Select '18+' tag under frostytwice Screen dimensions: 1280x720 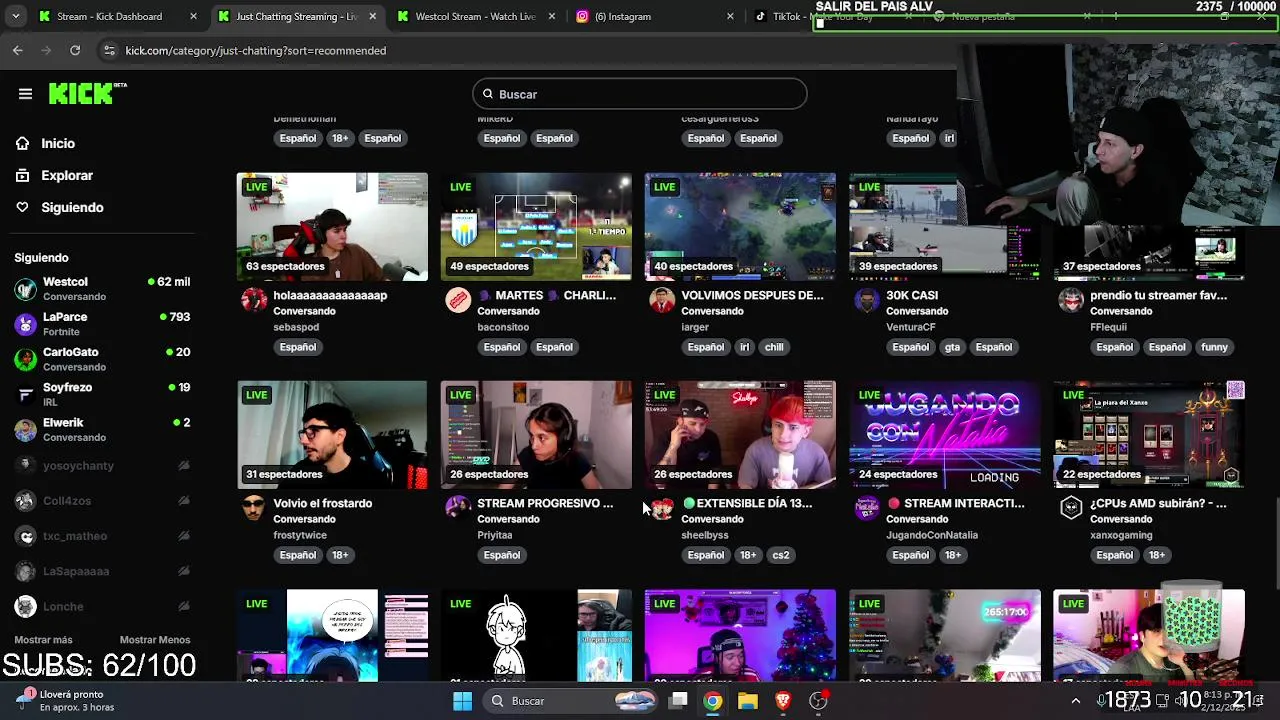pyautogui.click(x=340, y=555)
